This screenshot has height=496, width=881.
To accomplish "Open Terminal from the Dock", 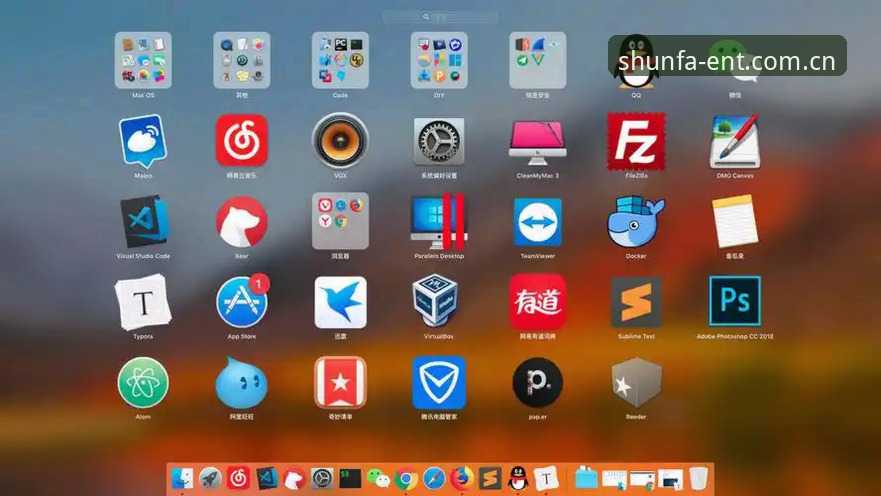I will tap(350, 479).
